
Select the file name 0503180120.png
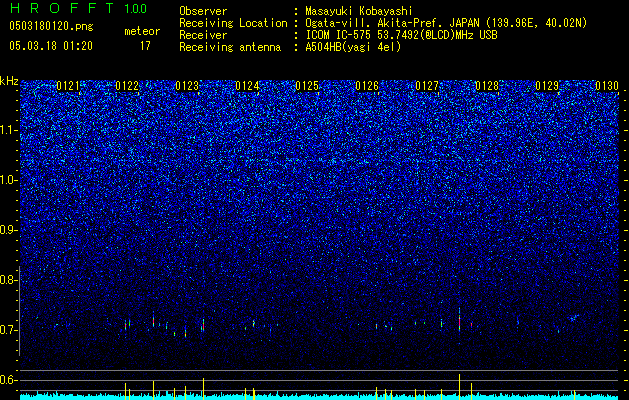pos(51,27)
